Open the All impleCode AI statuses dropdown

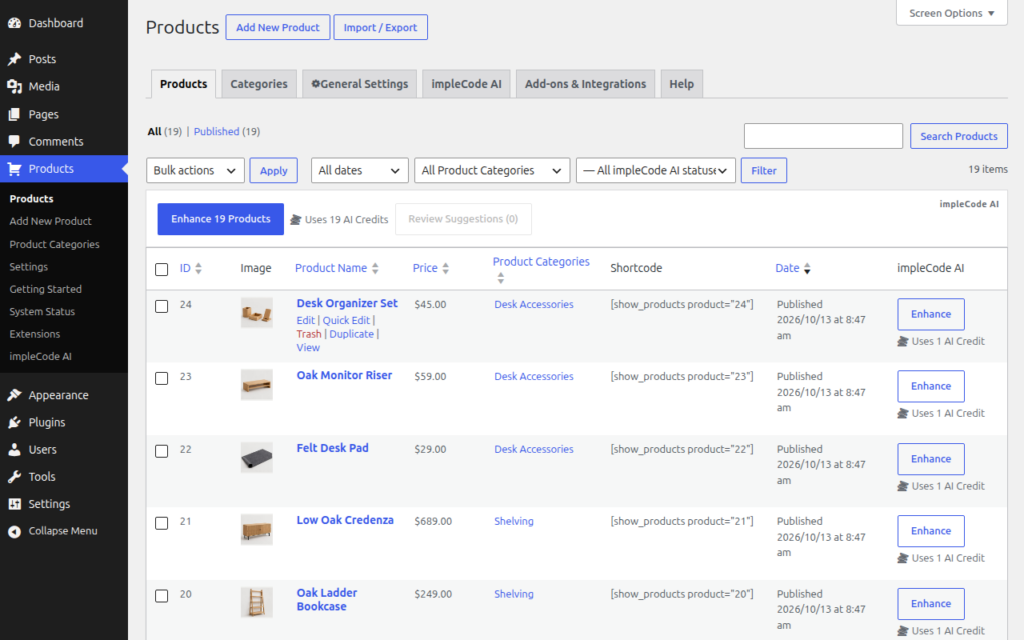[656, 170]
